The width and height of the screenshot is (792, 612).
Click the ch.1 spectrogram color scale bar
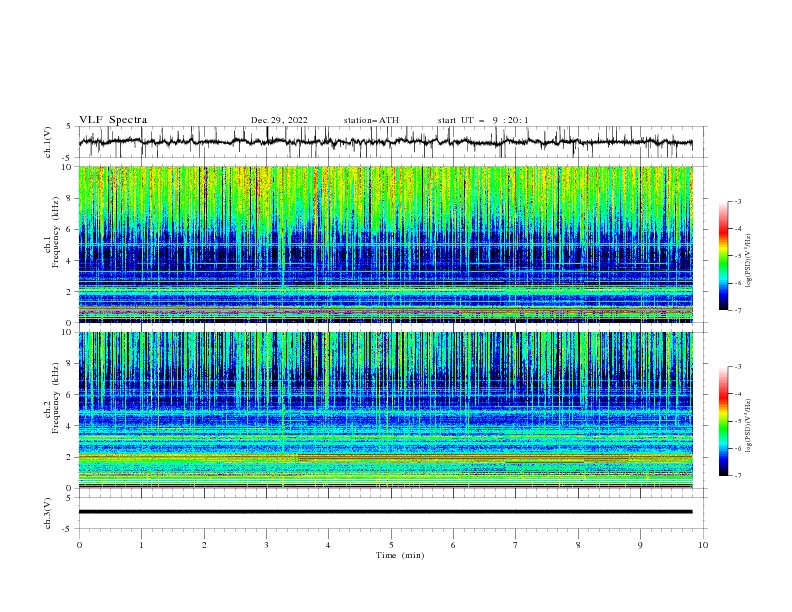[x=723, y=256]
